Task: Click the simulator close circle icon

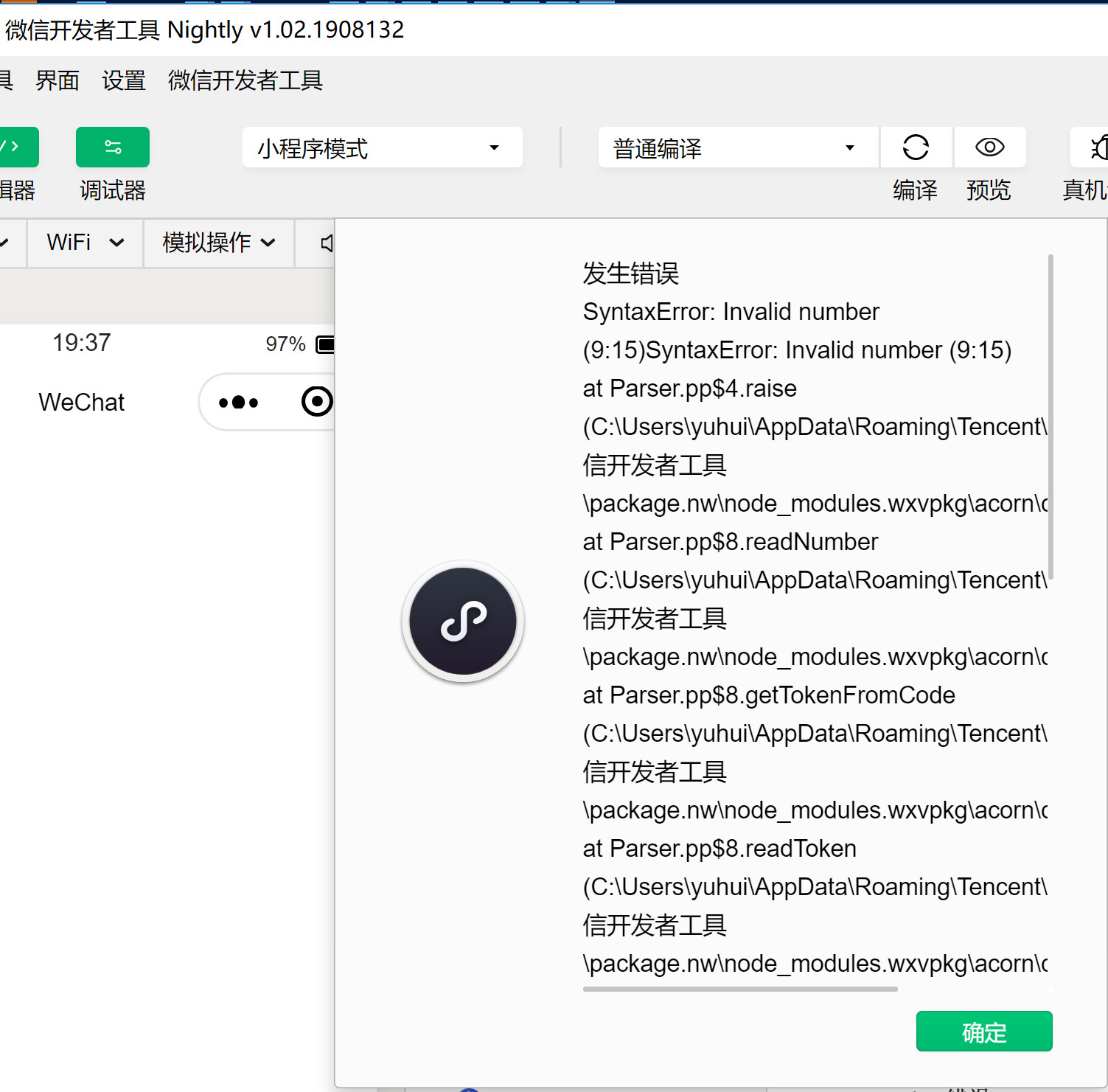Action: (x=318, y=401)
